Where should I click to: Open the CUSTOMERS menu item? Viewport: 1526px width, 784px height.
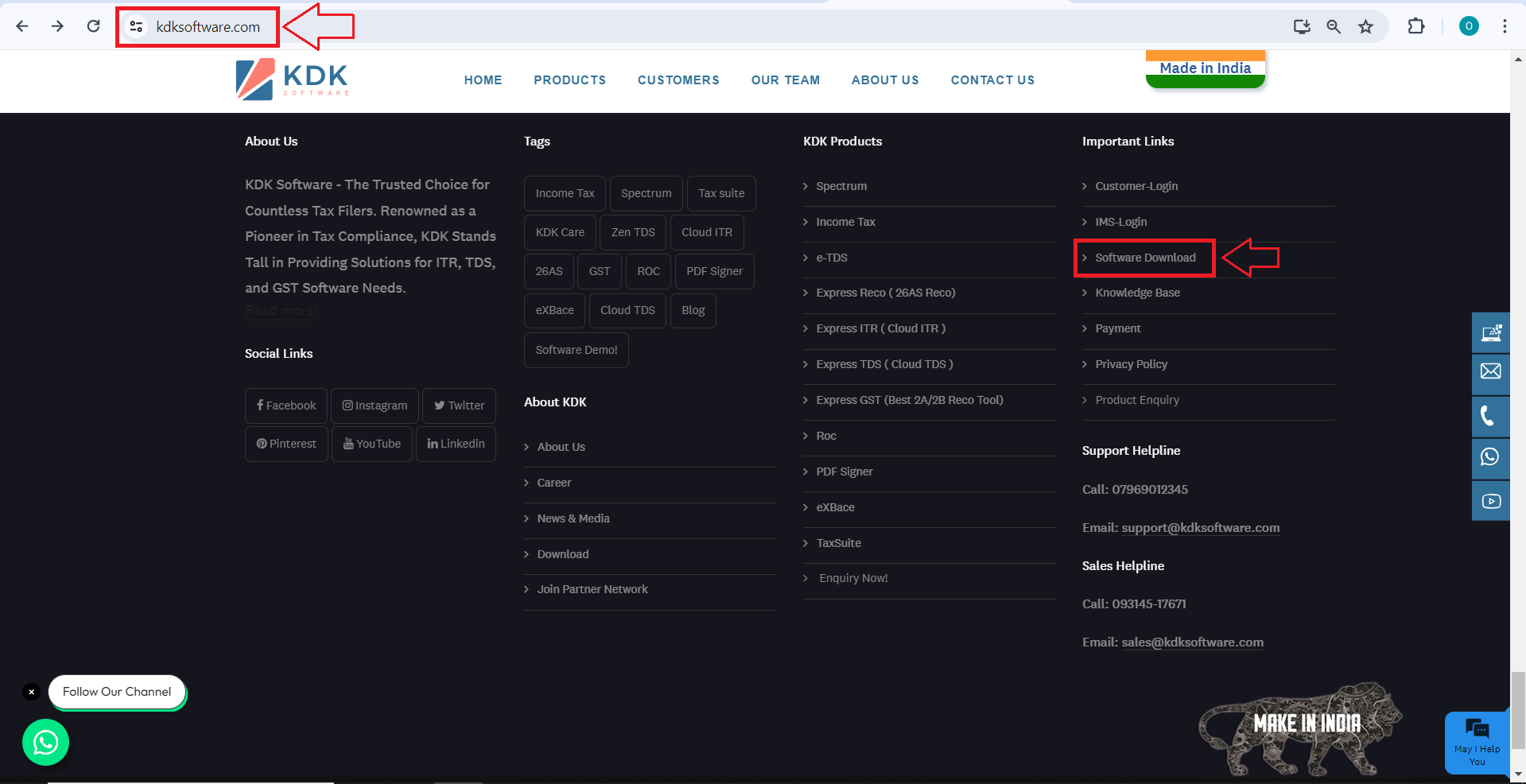pyautogui.click(x=678, y=80)
